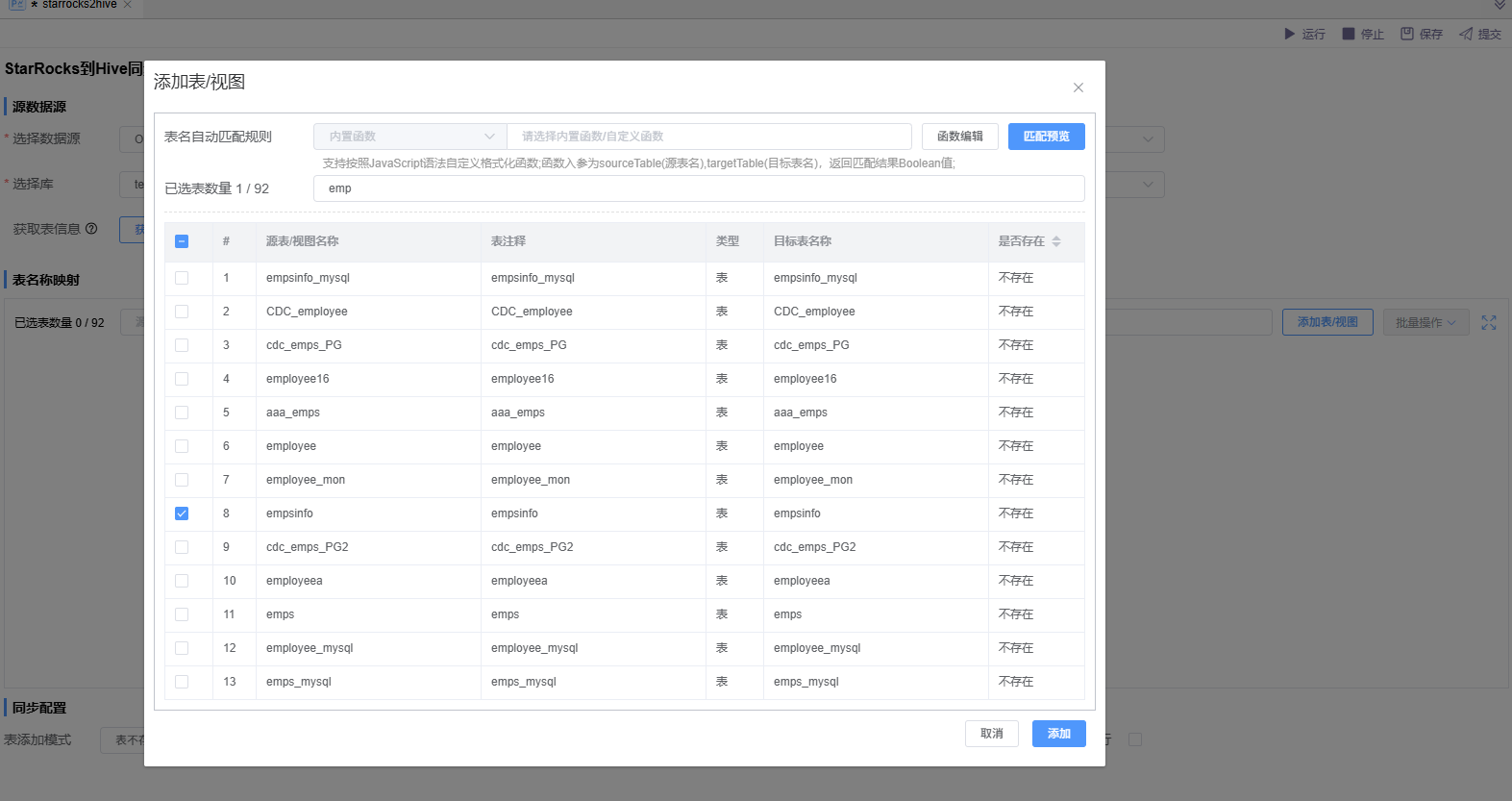Open the 内置函数 dropdown
This screenshot has width=1512, height=801.
[410, 137]
